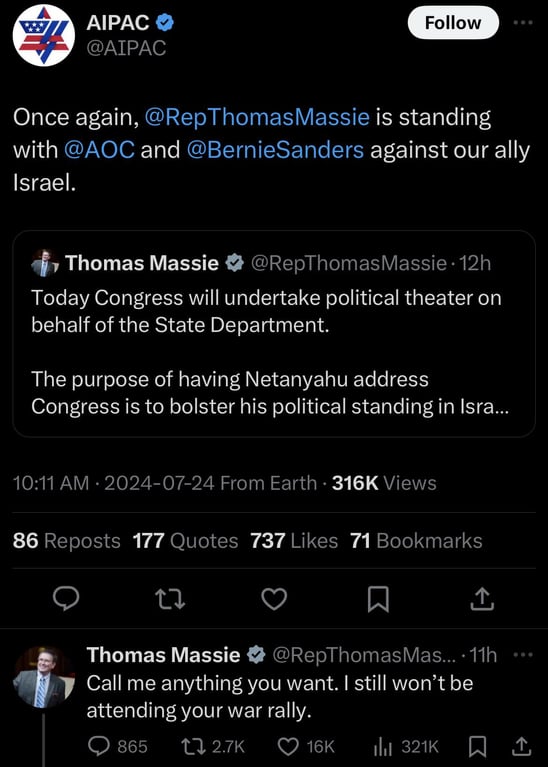View the 86 Reposts list
Screen dimensions: 548x767
click(x=67, y=541)
